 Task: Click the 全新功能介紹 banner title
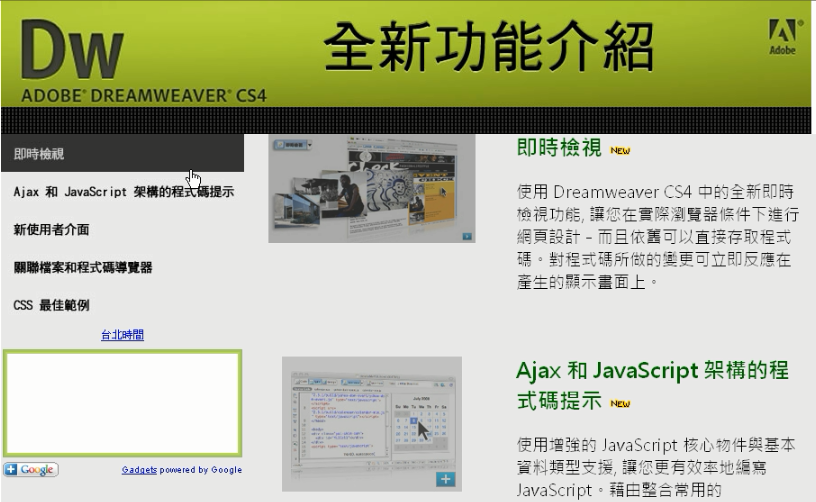[488, 47]
